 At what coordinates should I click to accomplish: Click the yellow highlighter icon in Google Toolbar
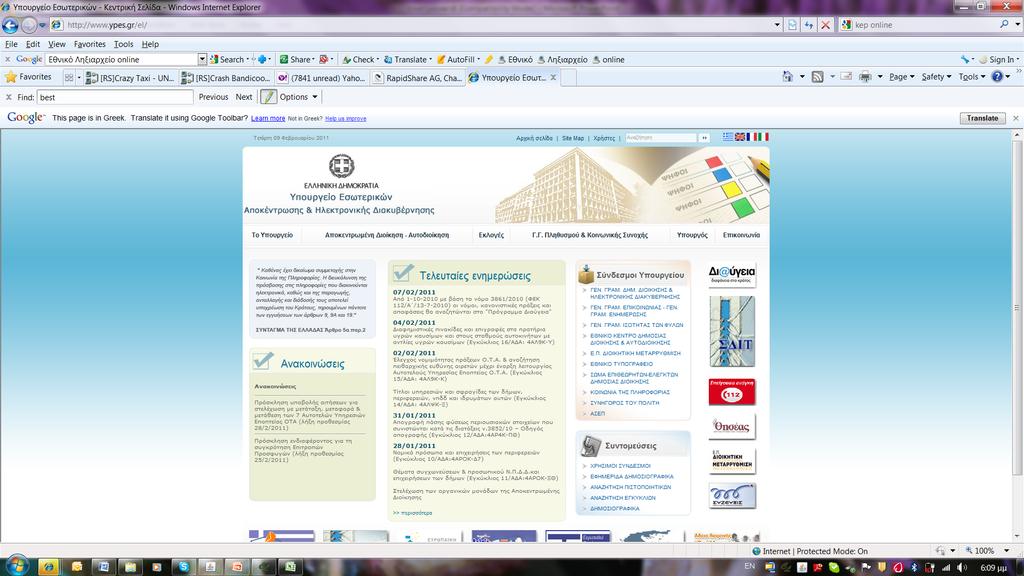tap(488, 59)
